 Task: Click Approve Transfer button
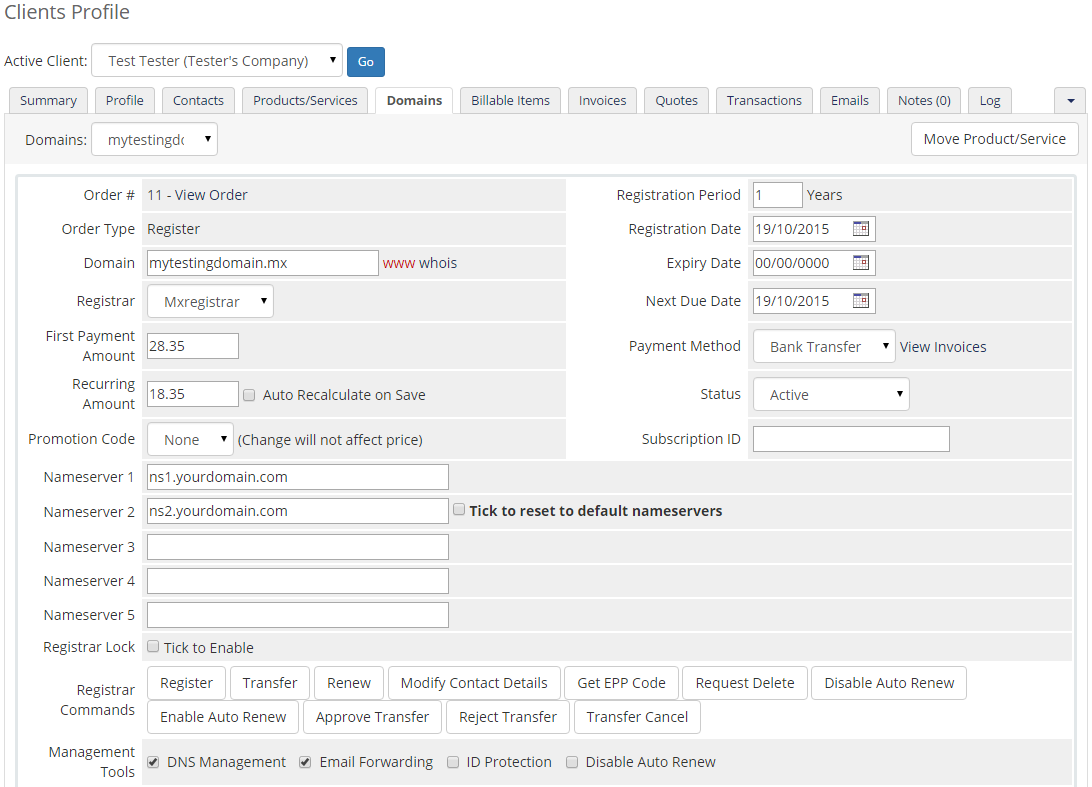[x=372, y=717]
